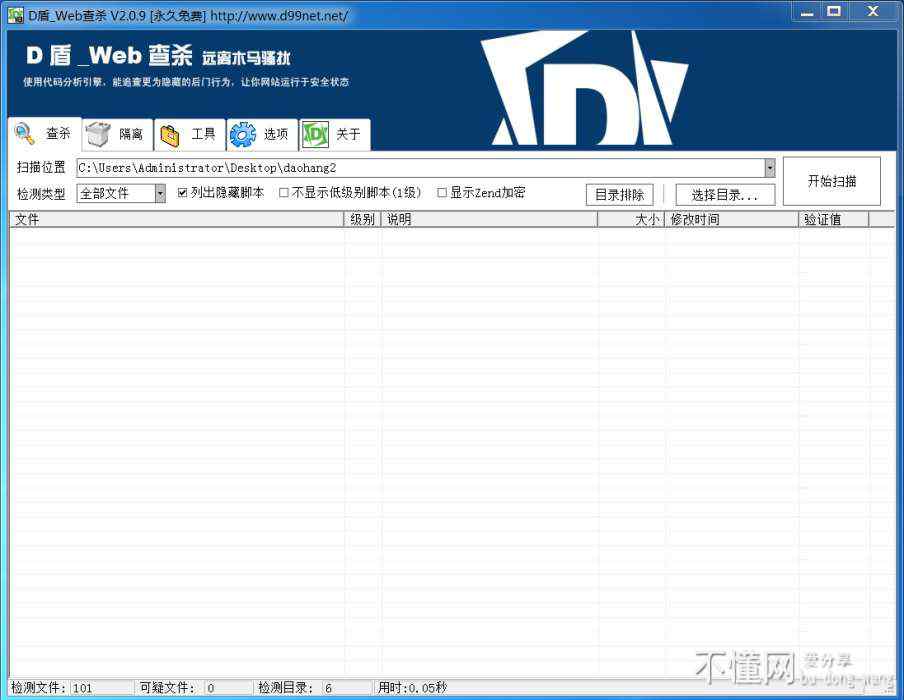Open the 工具 tab label

tap(203, 134)
